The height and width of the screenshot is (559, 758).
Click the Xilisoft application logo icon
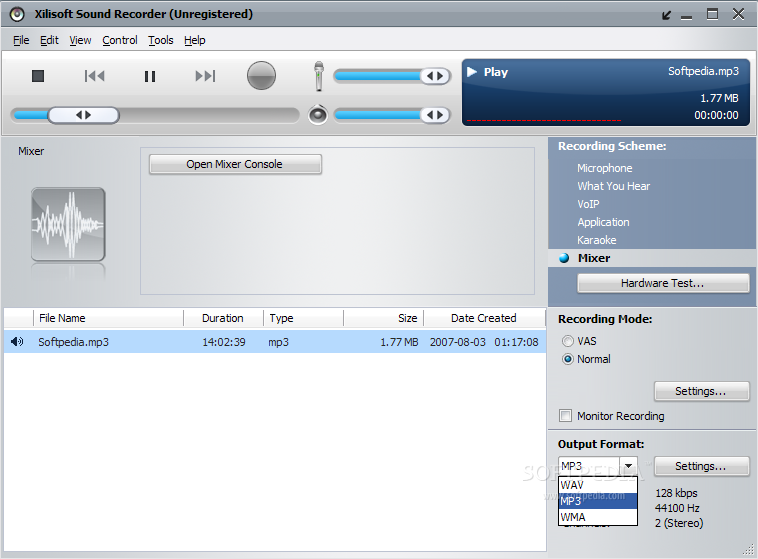17,15
